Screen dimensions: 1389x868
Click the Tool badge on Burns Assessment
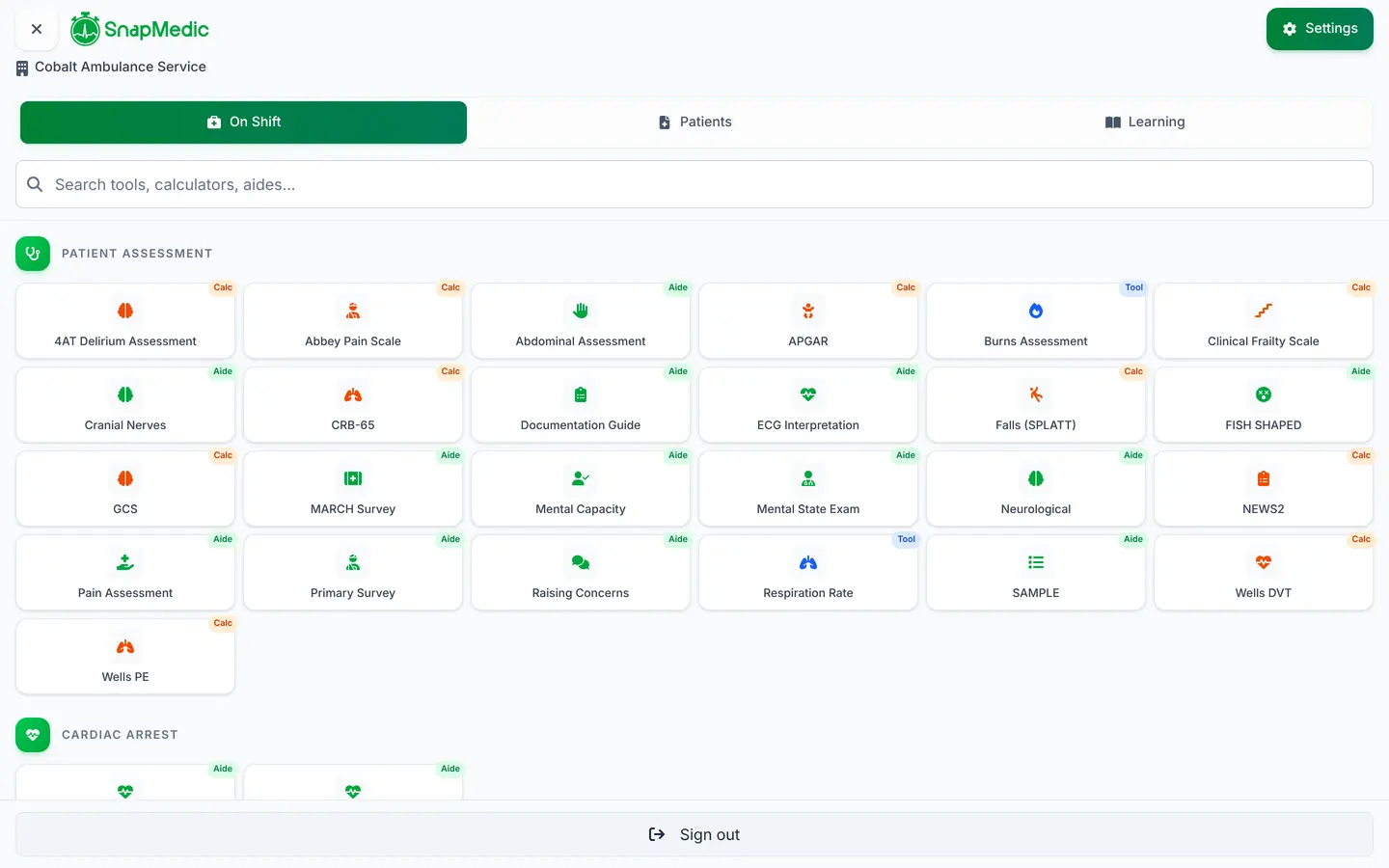coord(1133,287)
